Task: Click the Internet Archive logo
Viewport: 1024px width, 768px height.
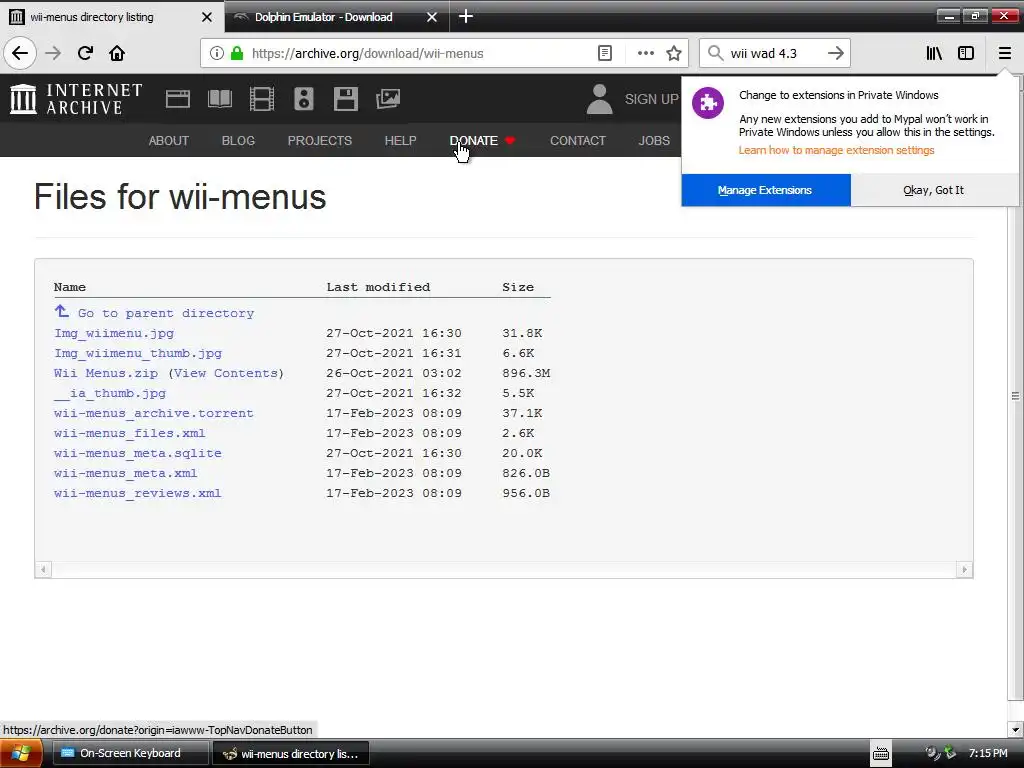Action: coord(76,99)
